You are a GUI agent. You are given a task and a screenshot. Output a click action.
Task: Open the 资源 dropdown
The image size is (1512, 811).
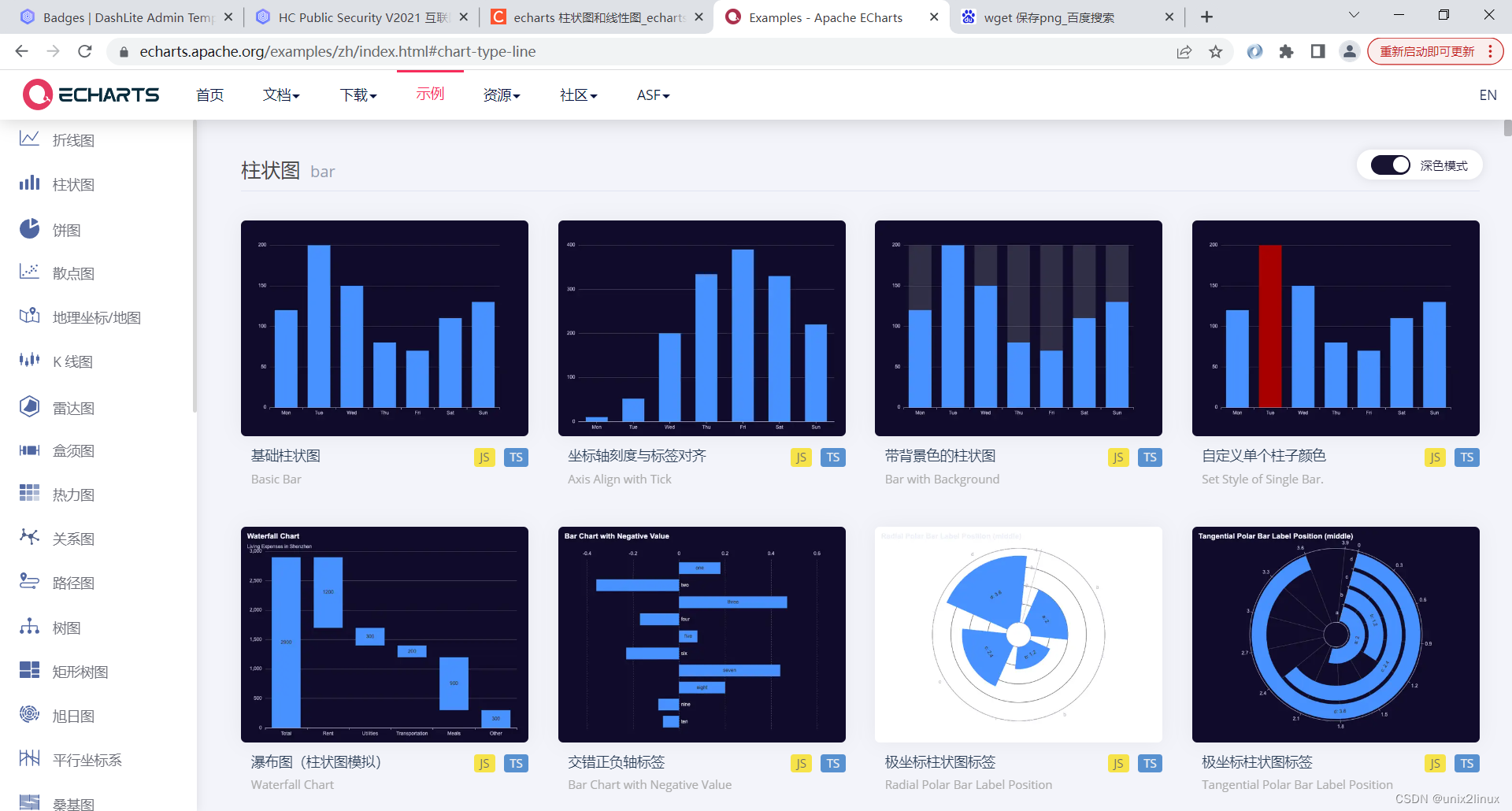[x=502, y=95]
